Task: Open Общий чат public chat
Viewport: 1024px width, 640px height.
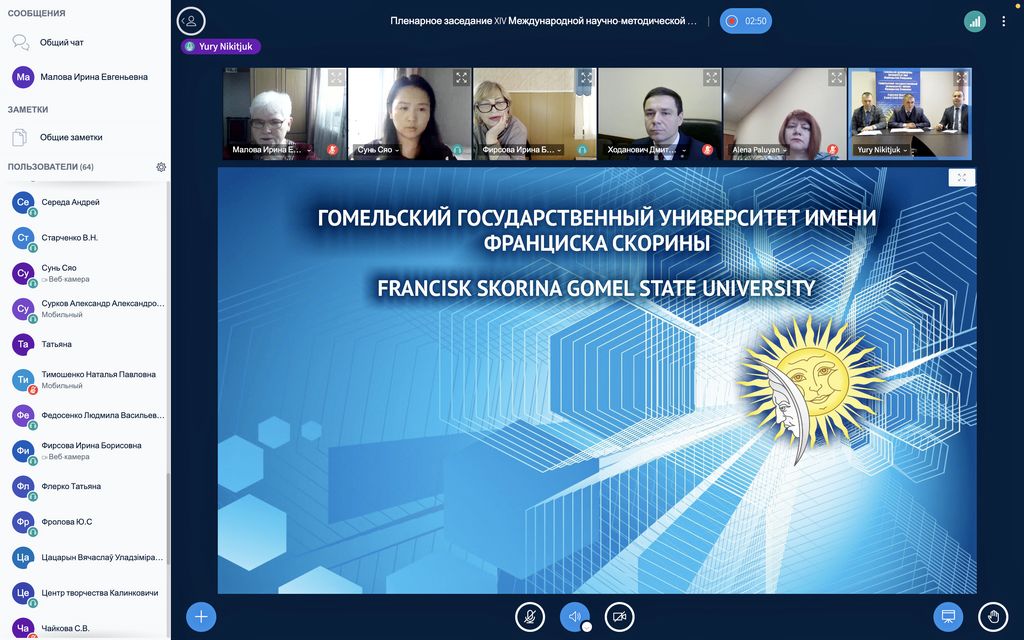Action: click(60, 43)
